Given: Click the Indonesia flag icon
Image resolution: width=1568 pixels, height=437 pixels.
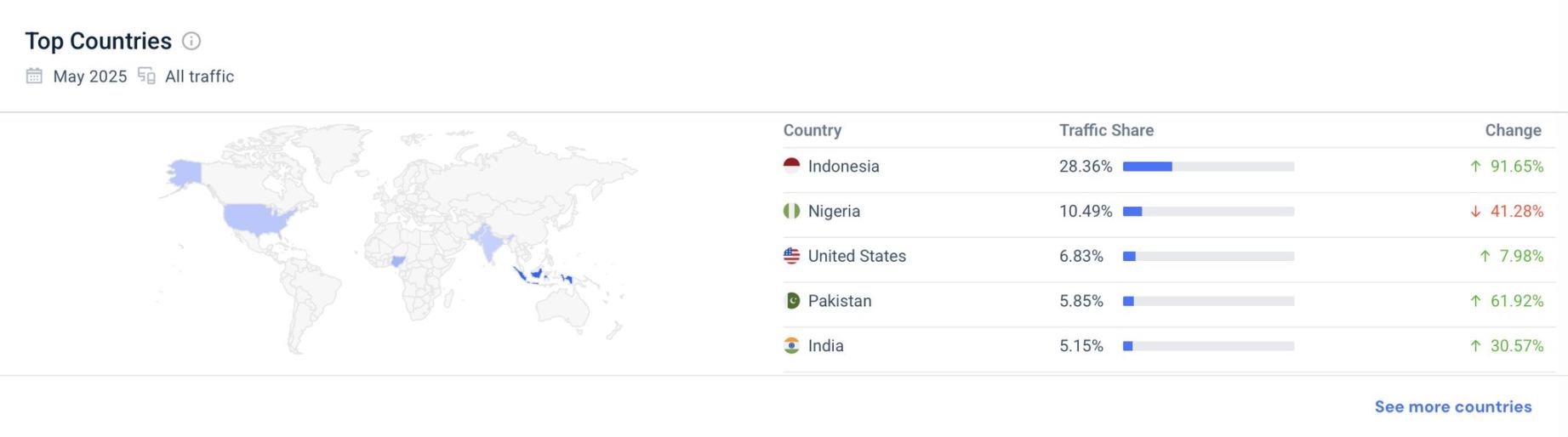Looking at the screenshot, I should click(791, 166).
